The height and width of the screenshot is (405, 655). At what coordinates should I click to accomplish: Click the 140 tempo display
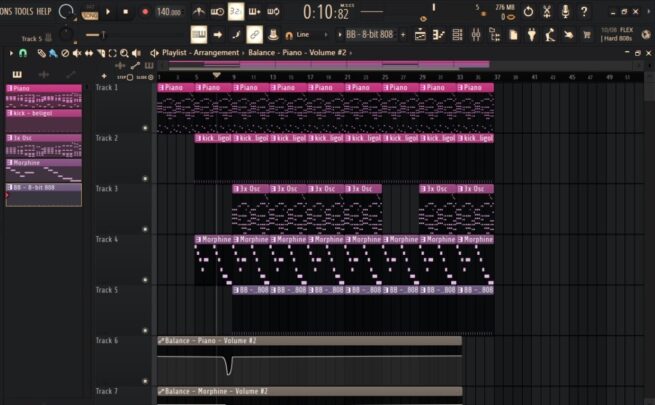(169, 12)
